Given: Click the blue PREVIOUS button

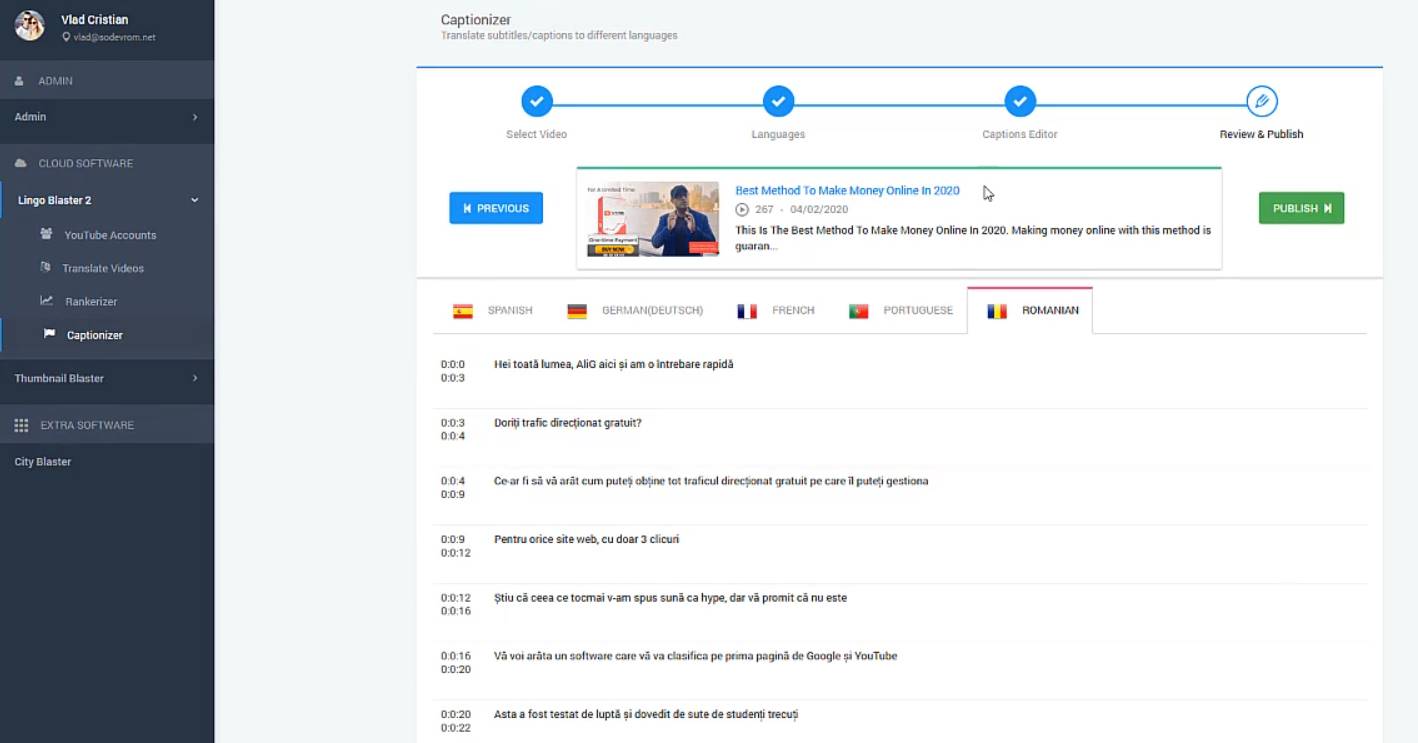Looking at the screenshot, I should point(496,208).
